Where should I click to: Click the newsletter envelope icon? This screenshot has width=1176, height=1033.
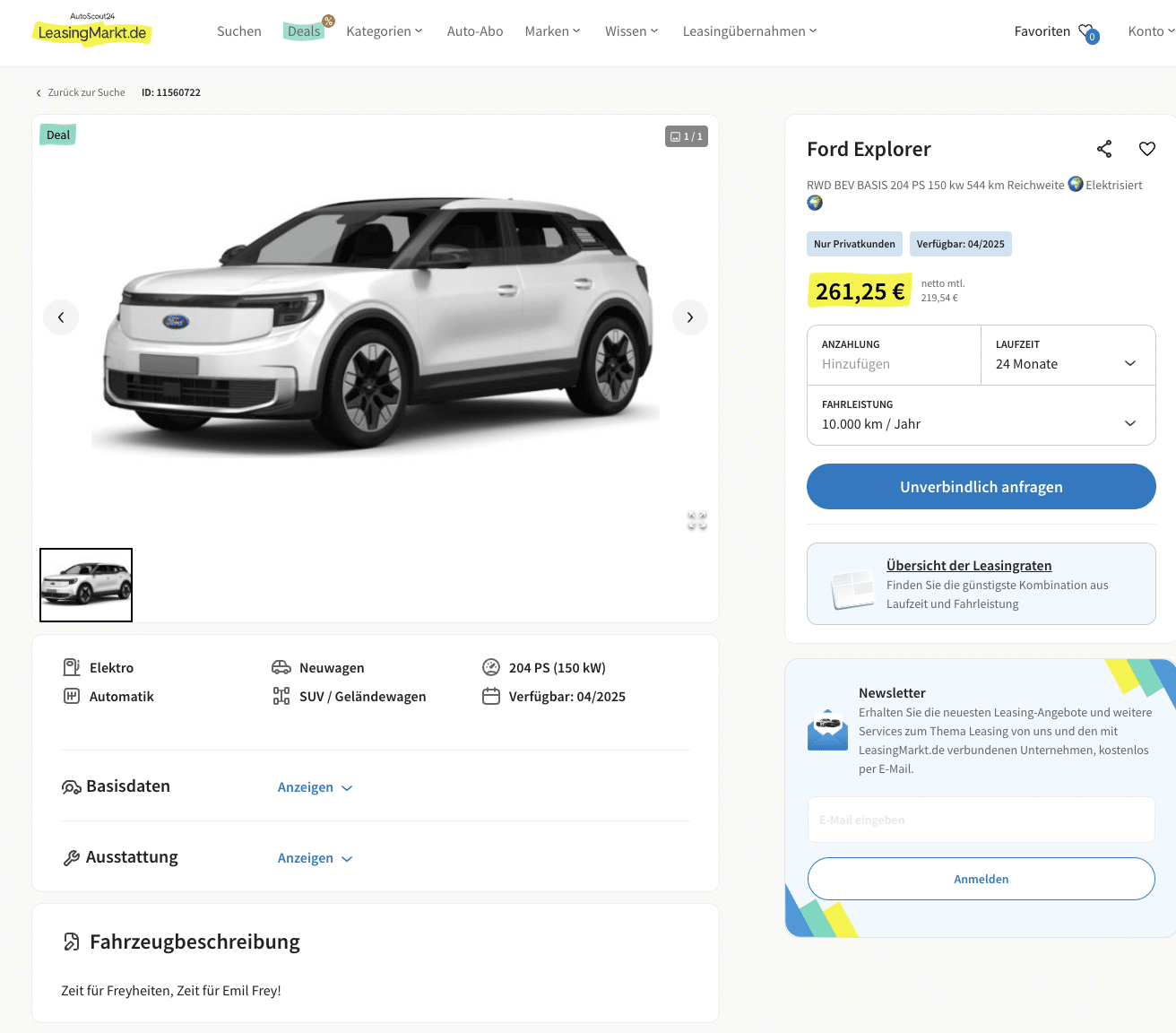[x=828, y=730]
